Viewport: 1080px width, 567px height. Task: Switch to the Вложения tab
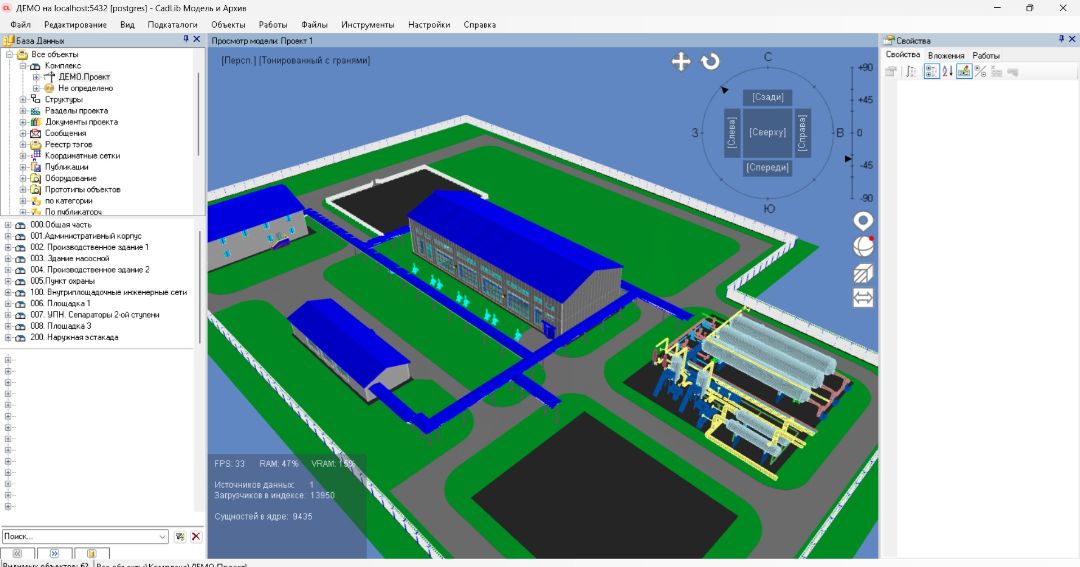(946, 55)
